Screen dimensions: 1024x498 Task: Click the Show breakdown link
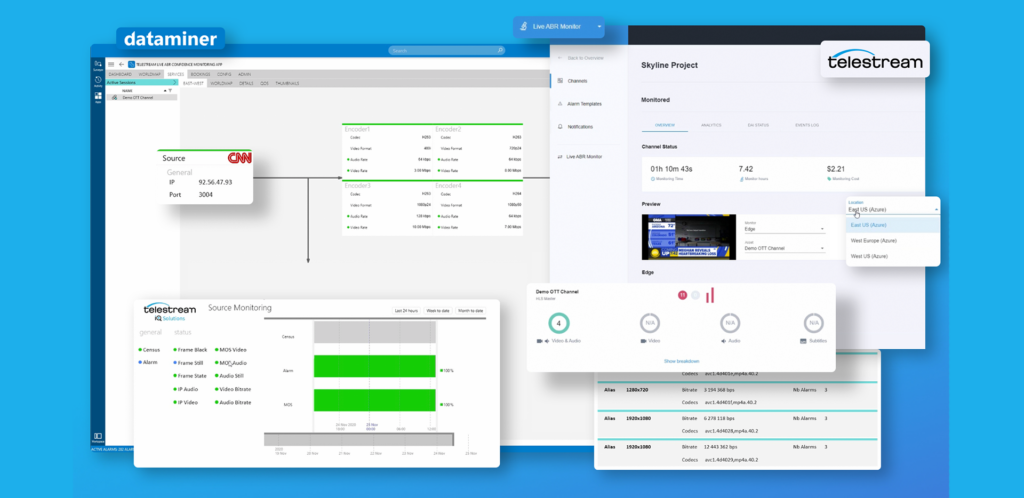point(681,361)
